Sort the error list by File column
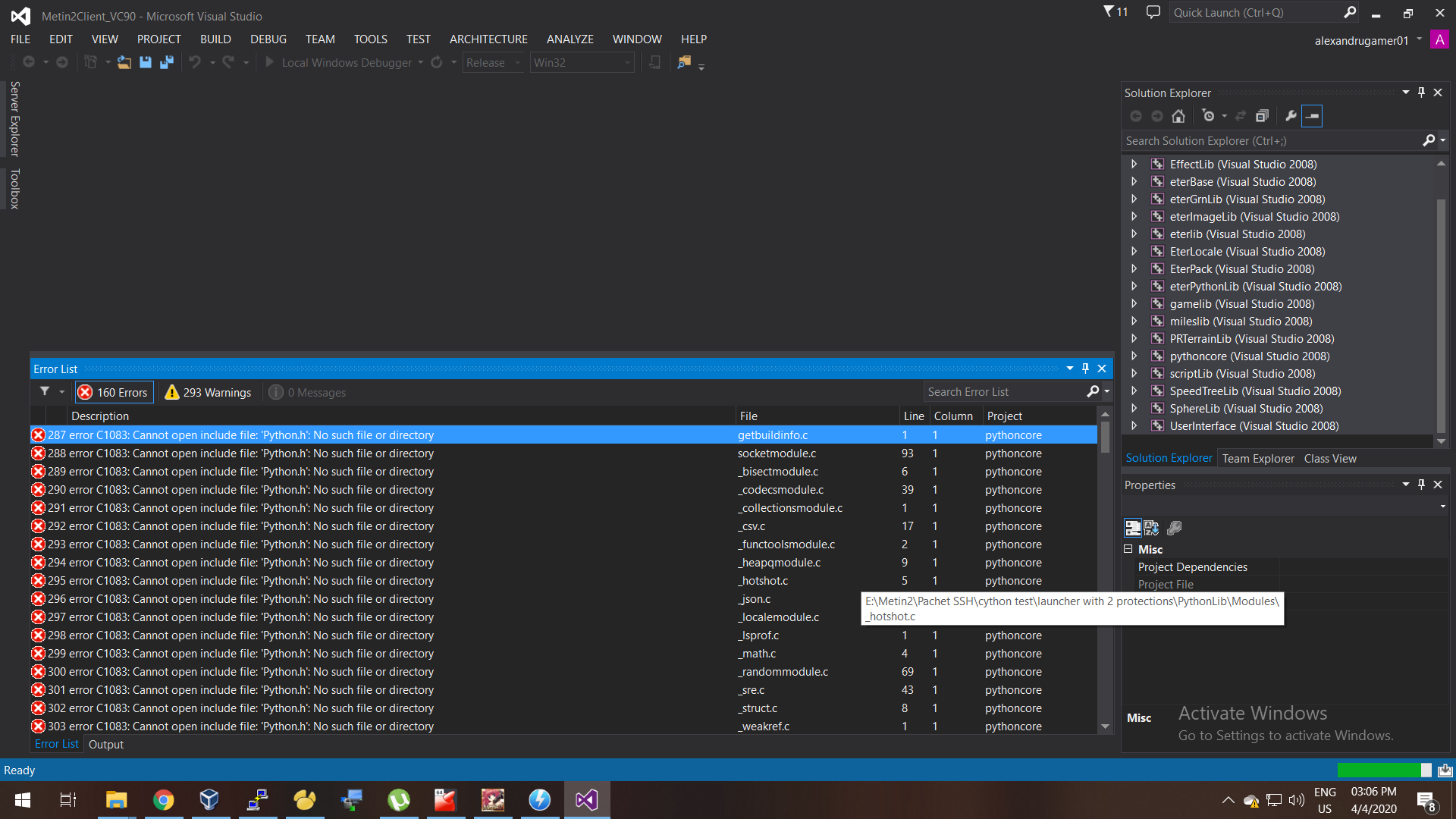This screenshot has width=1456, height=819. [817, 416]
